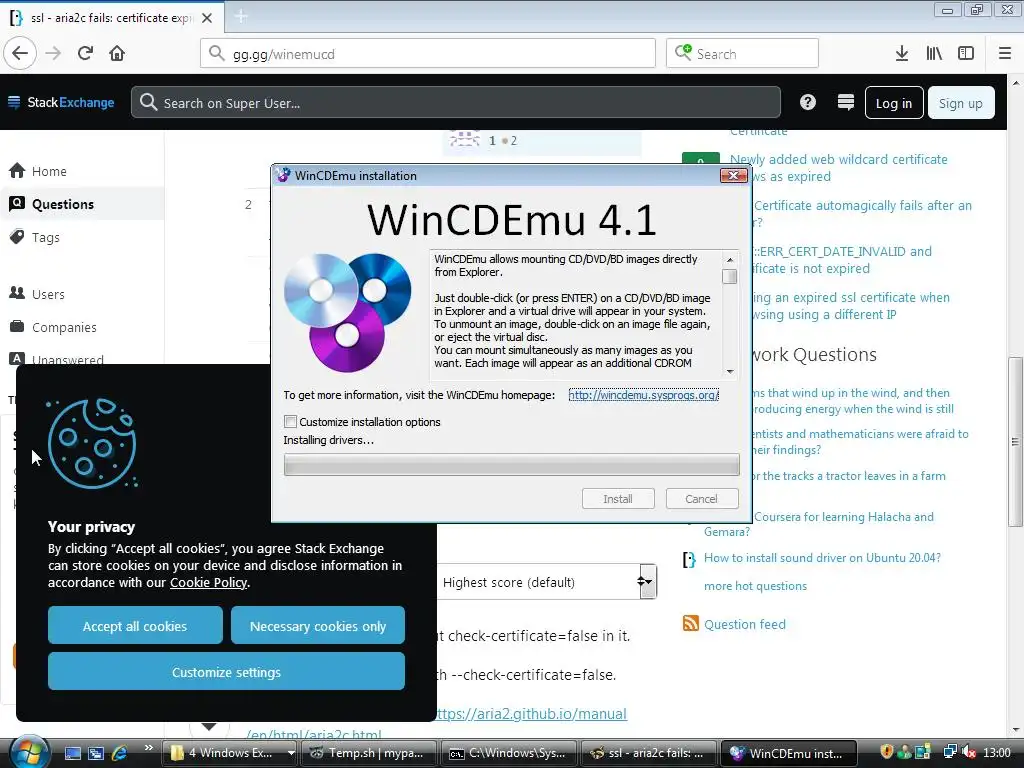Open Companies in left sidebar

point(64,327)
